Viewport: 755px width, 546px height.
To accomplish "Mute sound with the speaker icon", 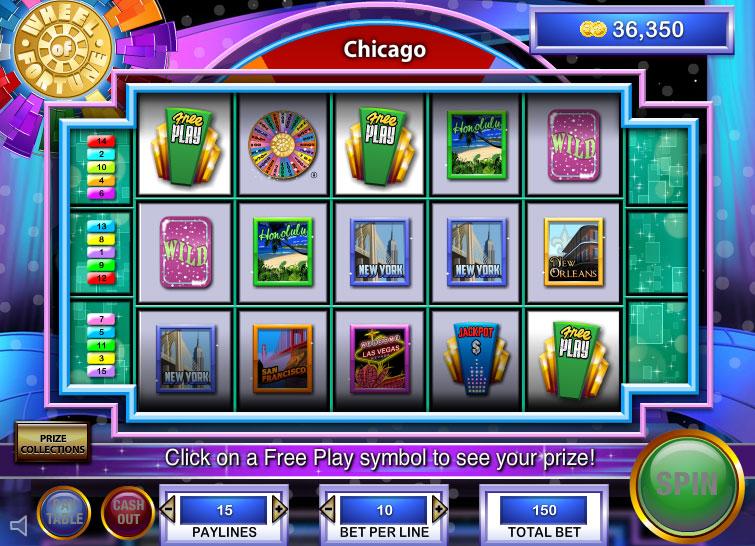I will (x=19, y=526).
